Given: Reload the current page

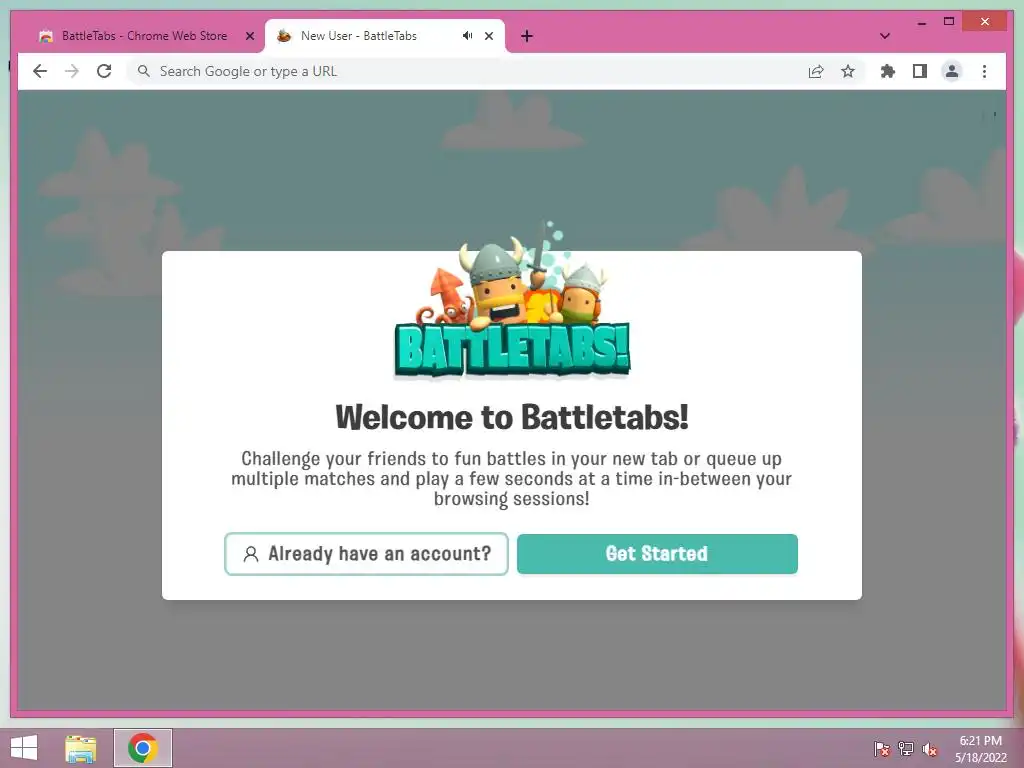Looking at the screenshot, I should 104,71.
